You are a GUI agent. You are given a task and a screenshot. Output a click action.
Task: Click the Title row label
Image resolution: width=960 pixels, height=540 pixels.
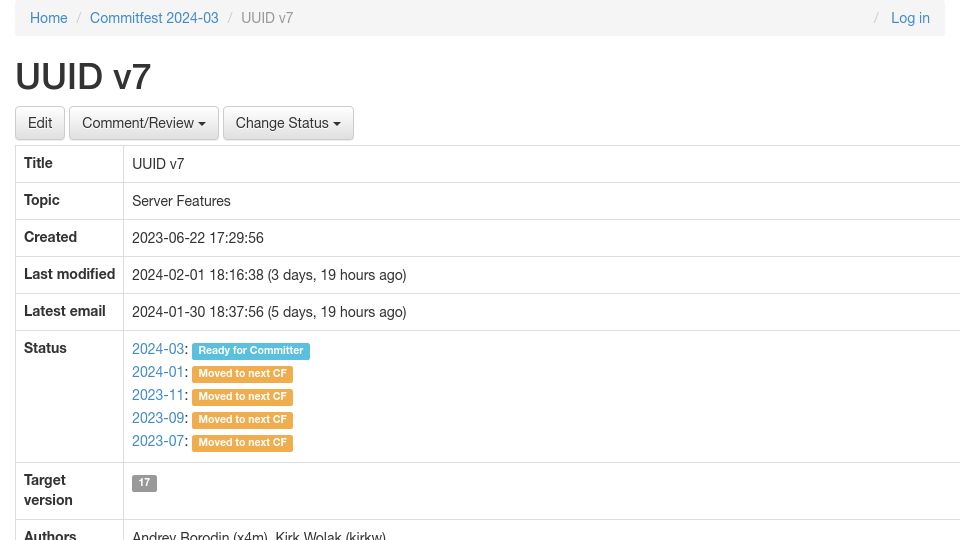pos(38,163)
